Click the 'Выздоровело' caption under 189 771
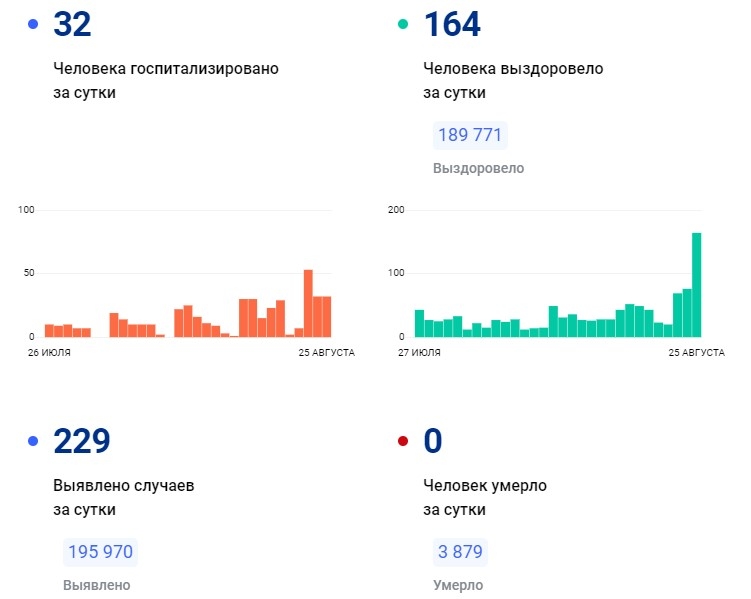 tap(478, 169)
